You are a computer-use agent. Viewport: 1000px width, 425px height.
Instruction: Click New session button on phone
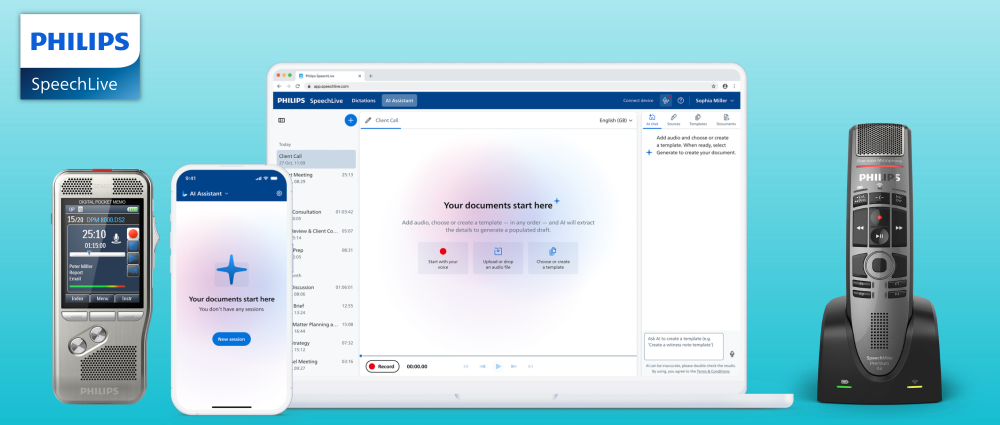tap(232, 339)
